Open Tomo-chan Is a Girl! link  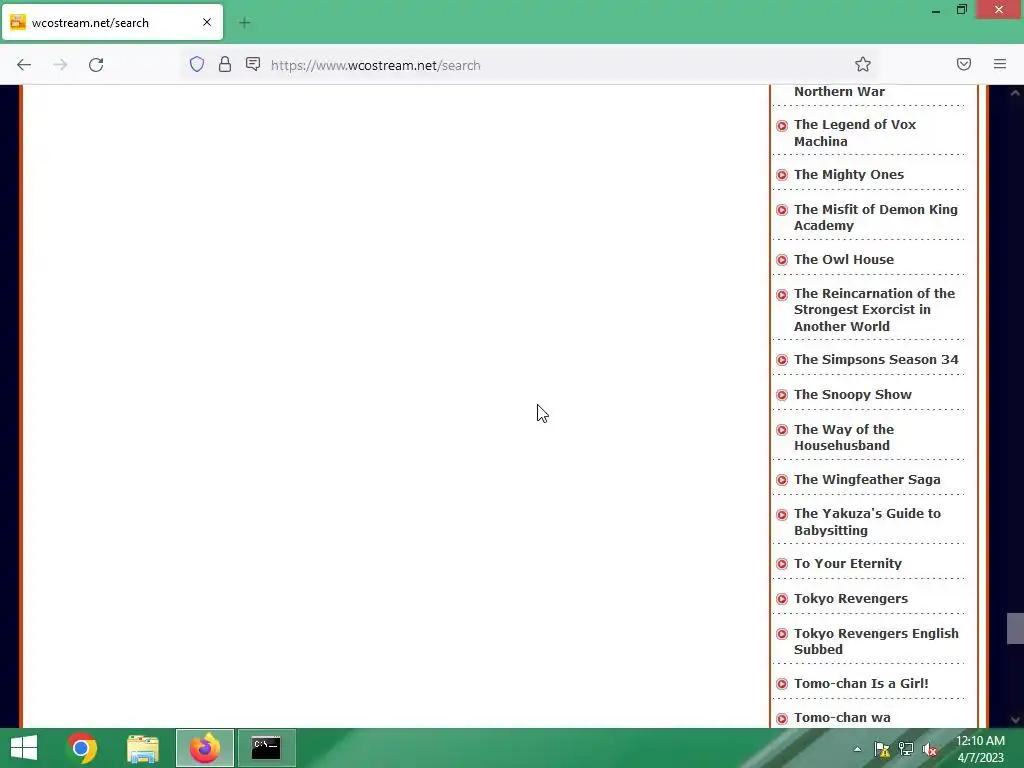click(x=861, y=683)
